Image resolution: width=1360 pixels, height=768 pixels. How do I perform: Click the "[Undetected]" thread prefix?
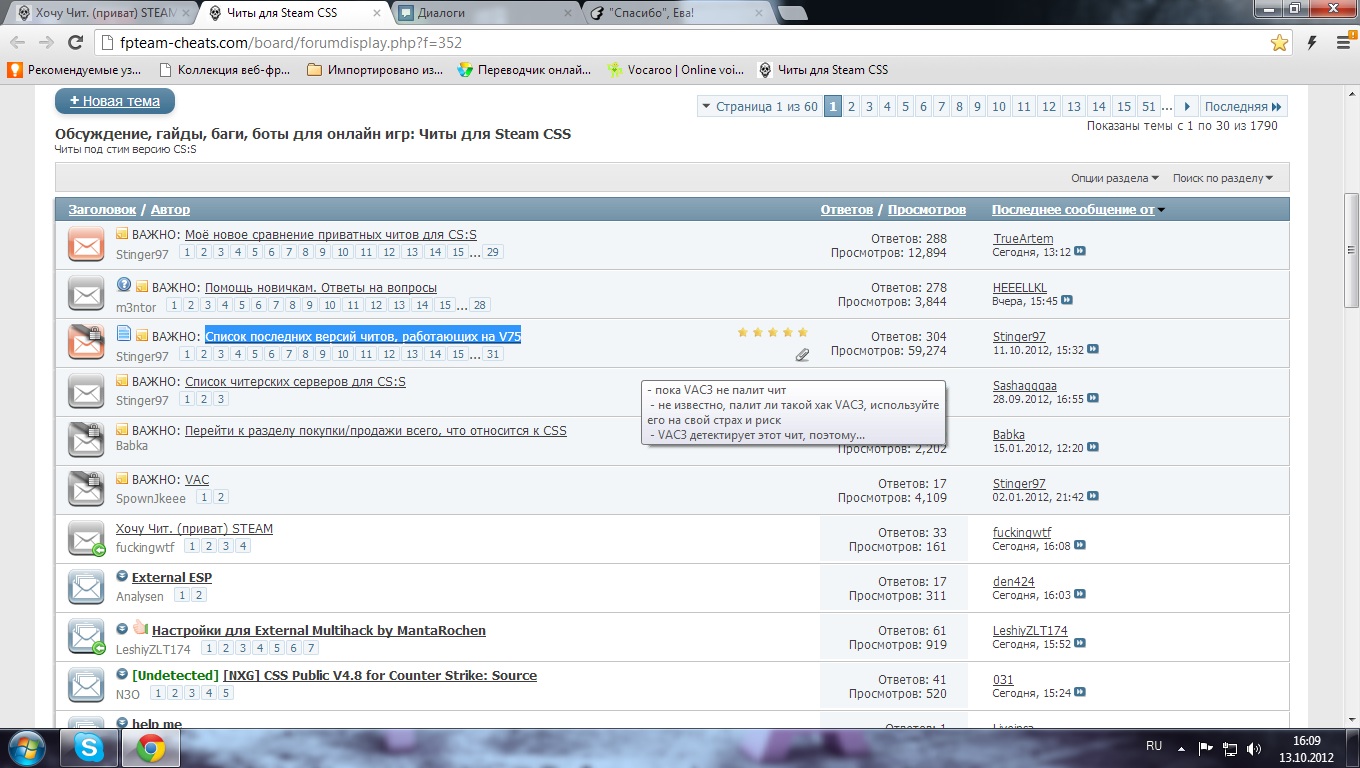pyautogui.click(x=175, y=676)
